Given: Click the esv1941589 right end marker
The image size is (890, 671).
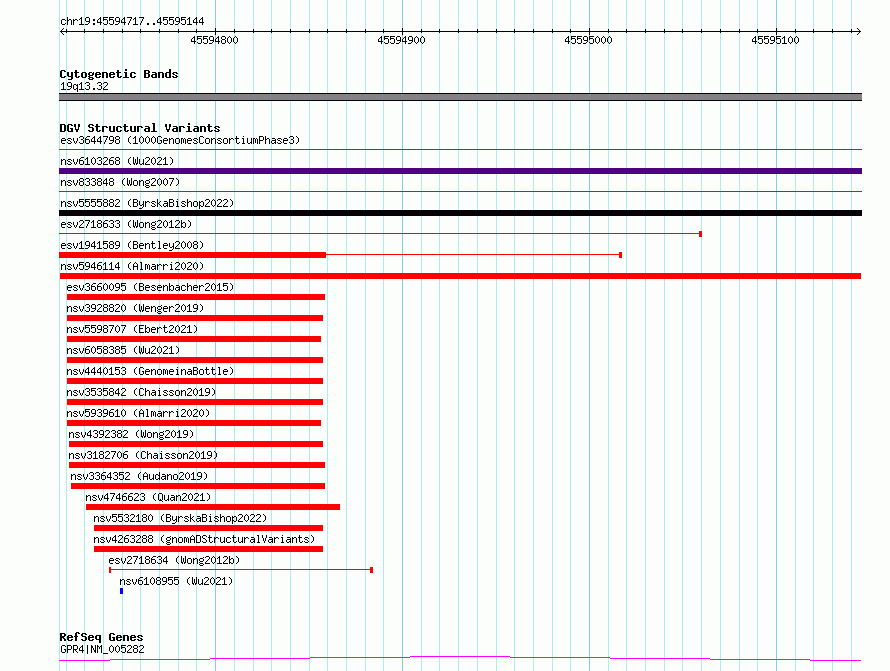Looking at the screenshot, I should pos(620,255).
